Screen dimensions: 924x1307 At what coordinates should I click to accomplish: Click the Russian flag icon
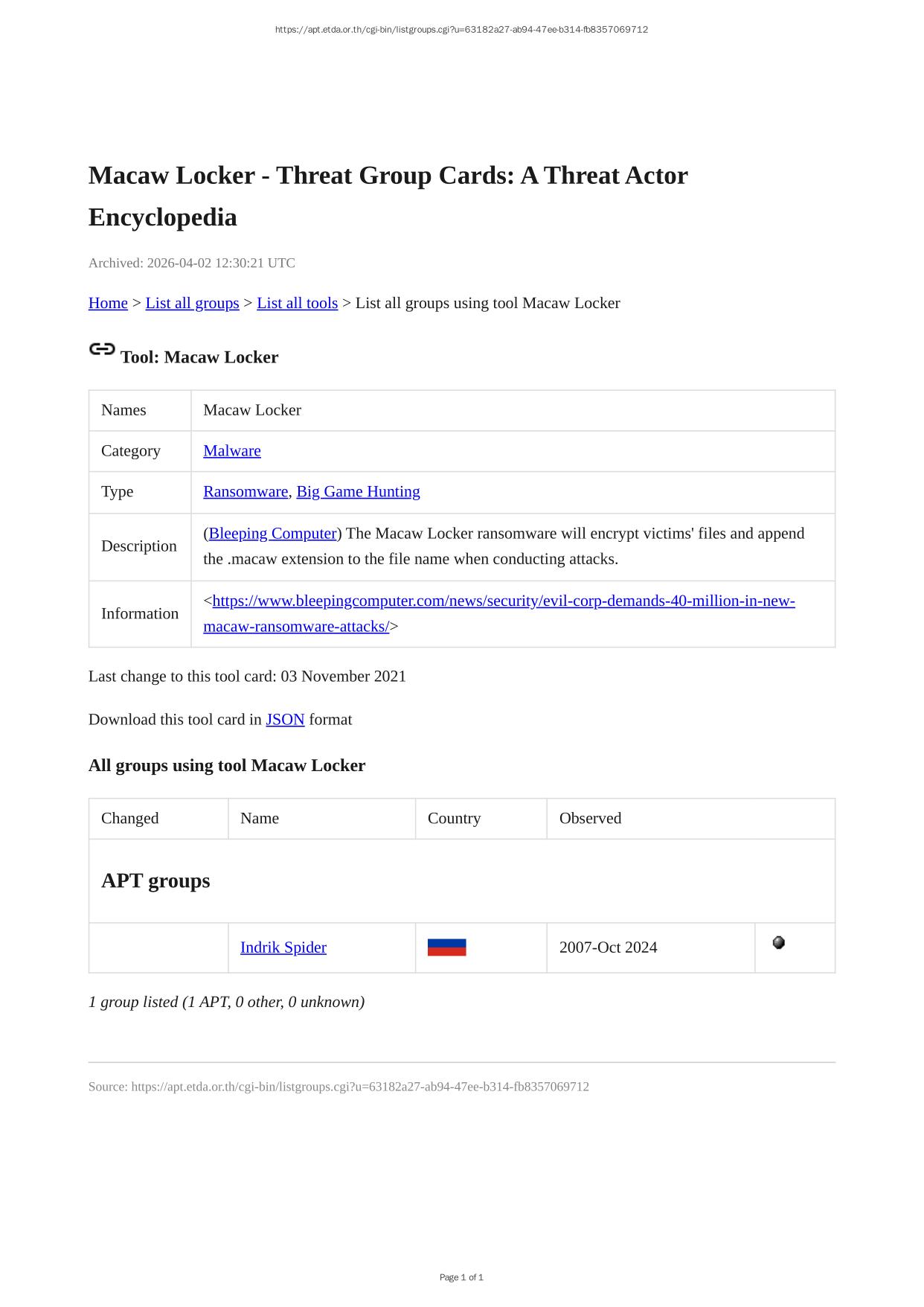pyautogui.click(x=446, y=948)
